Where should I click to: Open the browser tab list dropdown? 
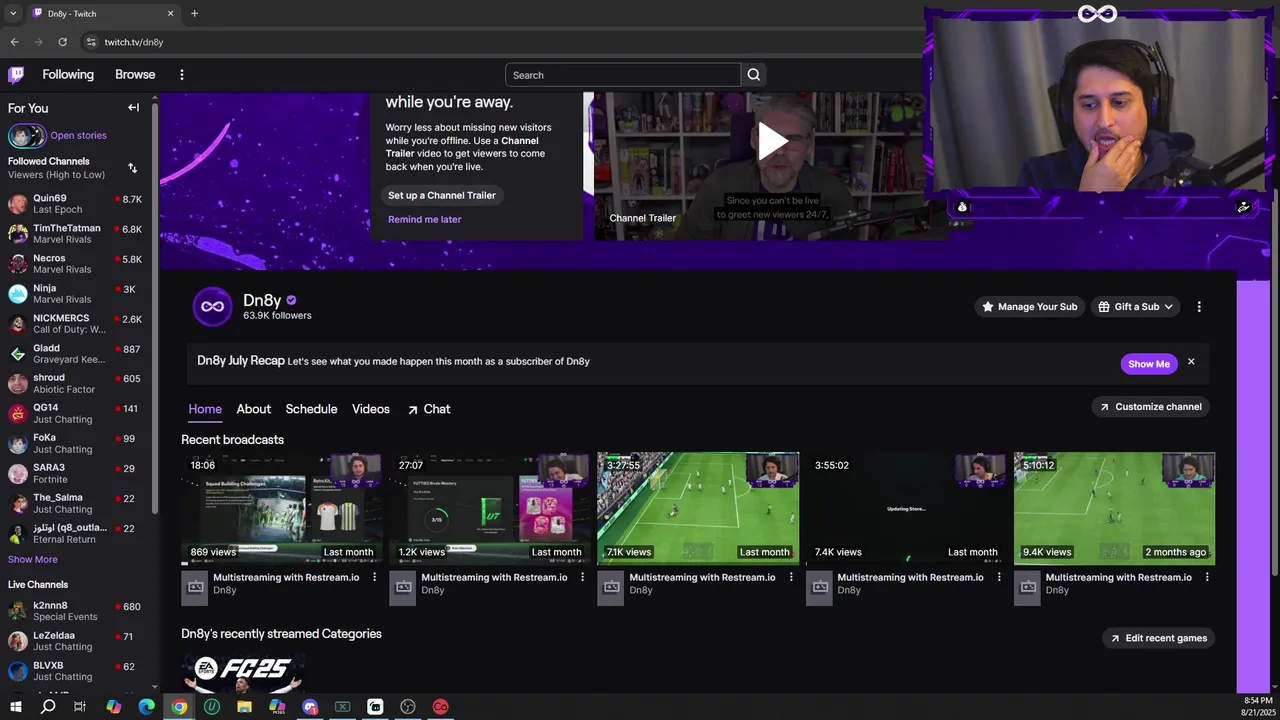tap(13, 13)
